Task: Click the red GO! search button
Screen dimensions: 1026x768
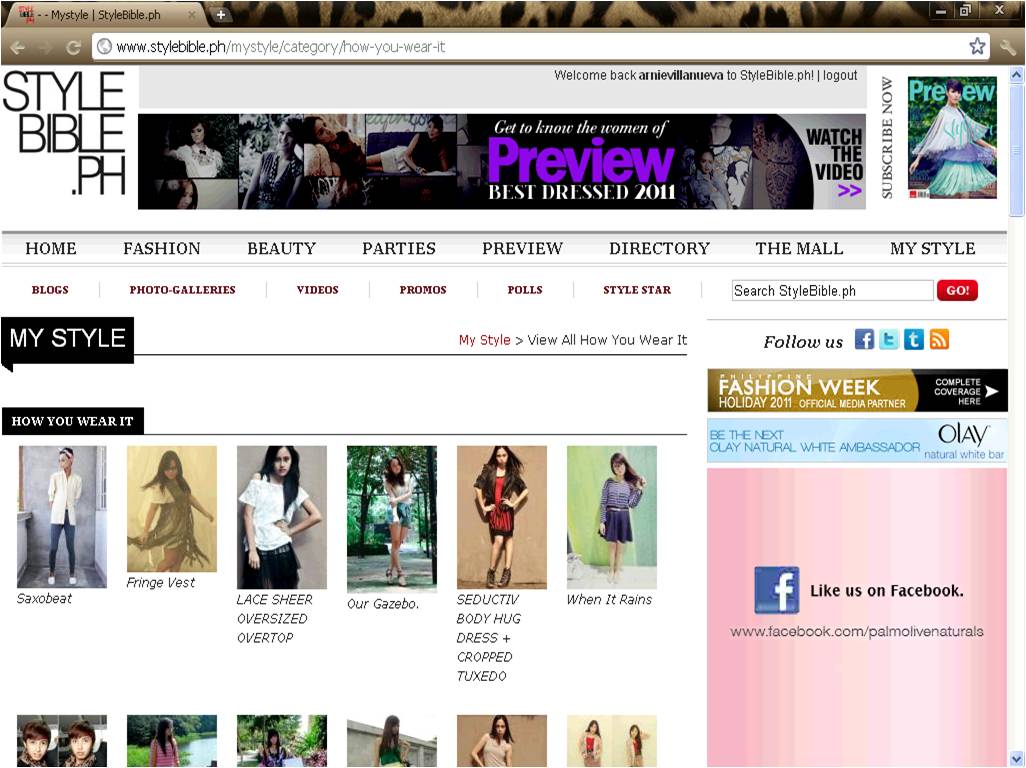Action: [x=957, y=290]
